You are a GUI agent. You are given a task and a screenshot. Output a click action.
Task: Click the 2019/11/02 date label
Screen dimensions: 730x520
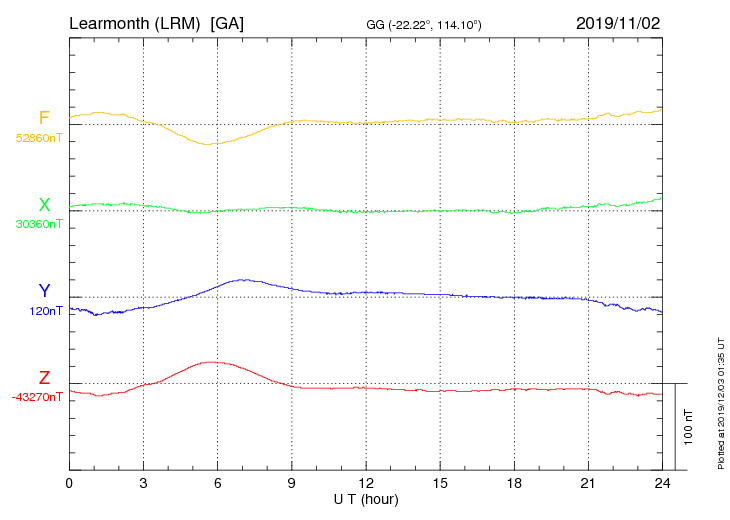coord(618,22)
